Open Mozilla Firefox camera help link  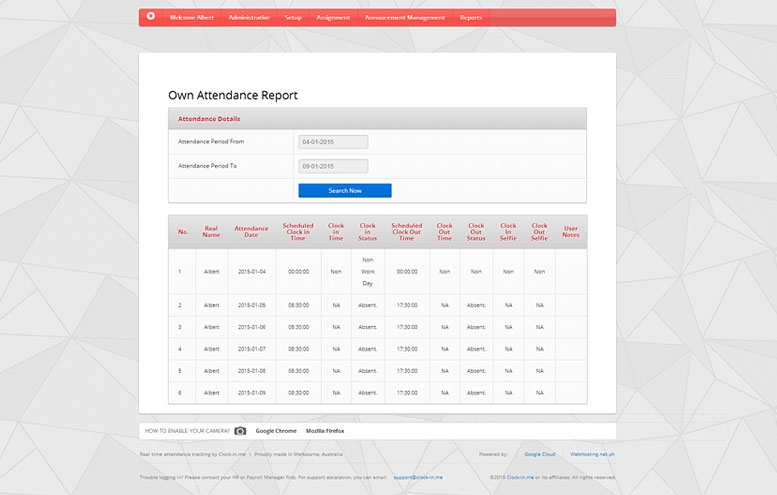(325, 431)
